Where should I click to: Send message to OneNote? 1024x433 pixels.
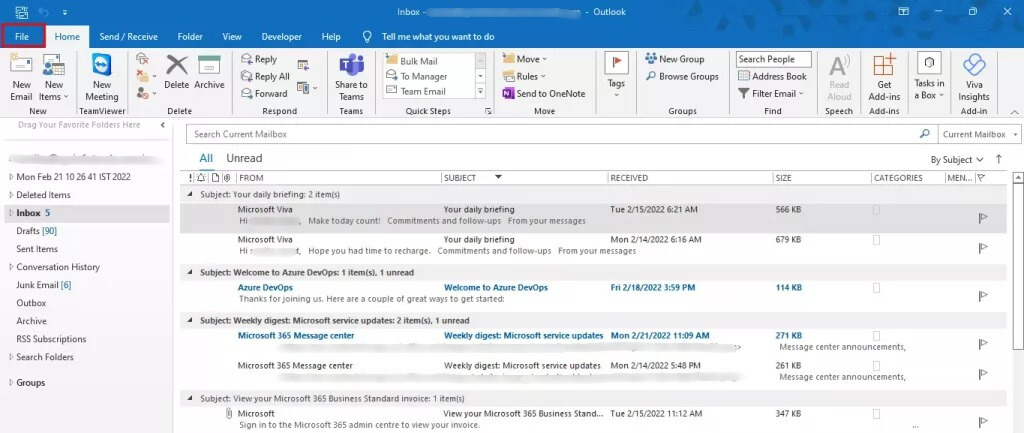pyautogui.click(x=544, y=93)
